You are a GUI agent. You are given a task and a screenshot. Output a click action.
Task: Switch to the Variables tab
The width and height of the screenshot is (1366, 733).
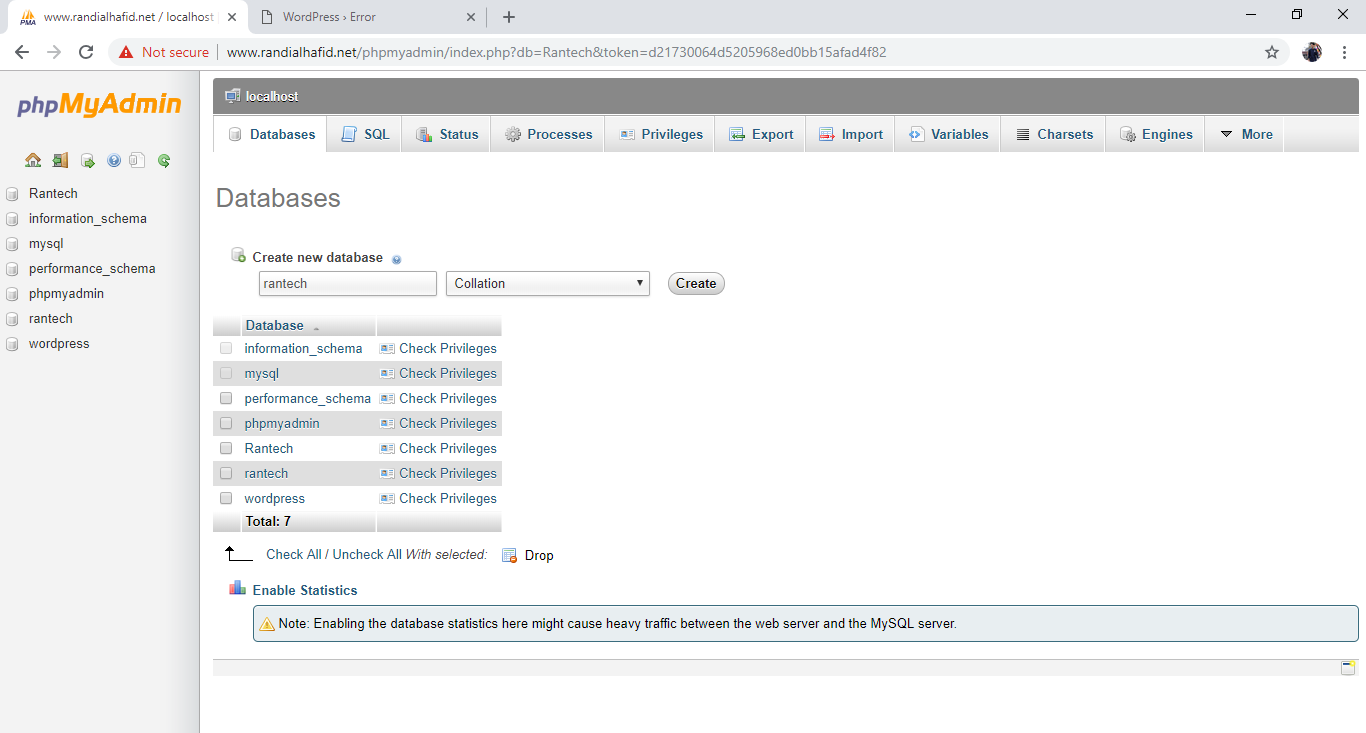tap(948, 134)
